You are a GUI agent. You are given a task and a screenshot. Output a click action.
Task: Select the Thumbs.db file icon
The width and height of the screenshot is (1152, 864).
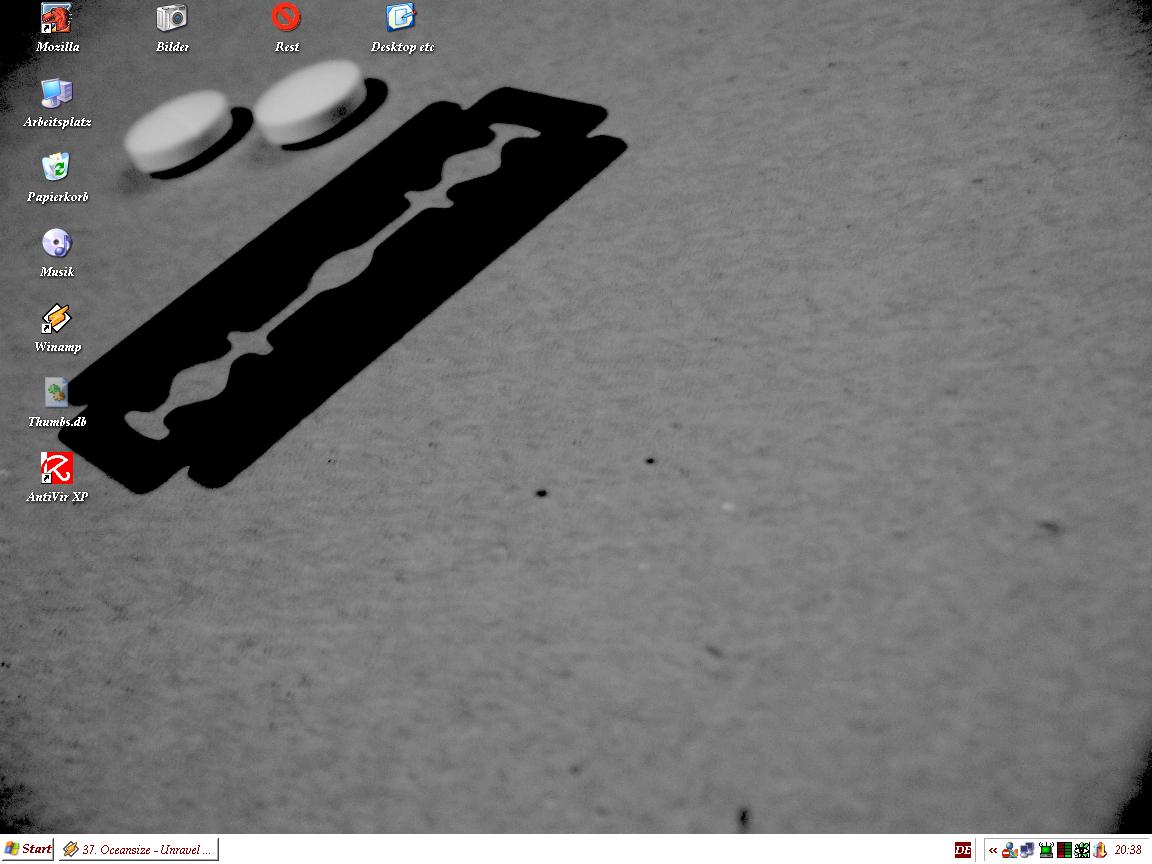pyautogui.click(x=57, y=393)
